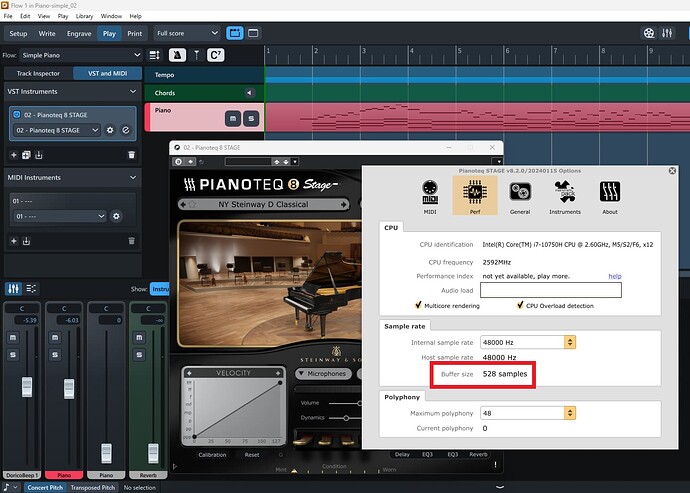Go to next Pianoteq preset arrow
Image resolution: width=690 pixels, height=493 pixels.
pyautogui.click(x=344, y=204)
